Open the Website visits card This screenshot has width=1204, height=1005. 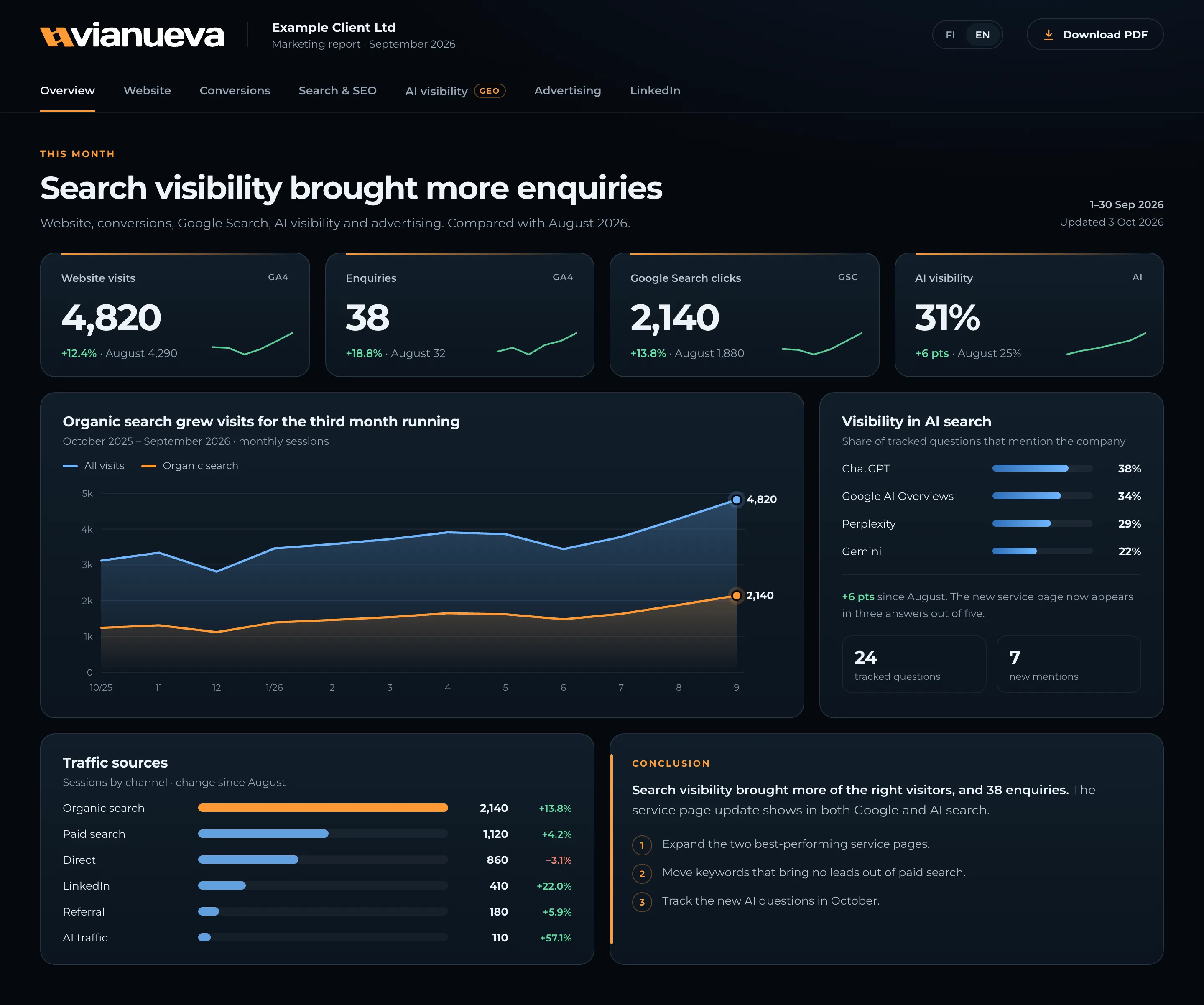(x=175, y=315)
